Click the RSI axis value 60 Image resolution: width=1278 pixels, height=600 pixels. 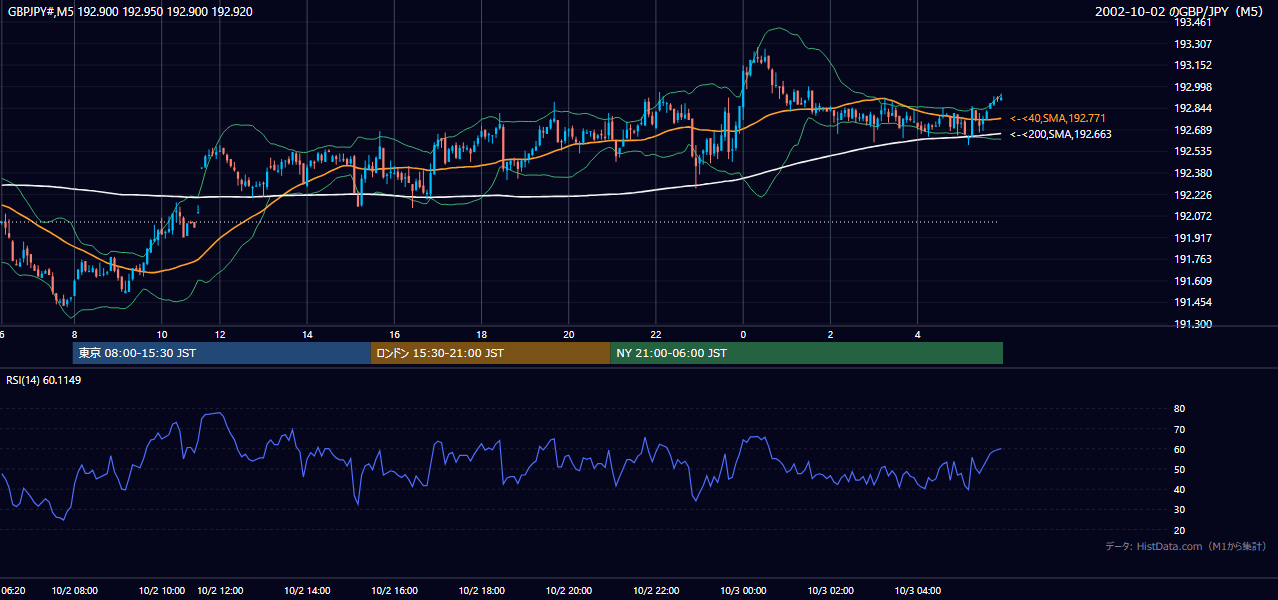1179,449
